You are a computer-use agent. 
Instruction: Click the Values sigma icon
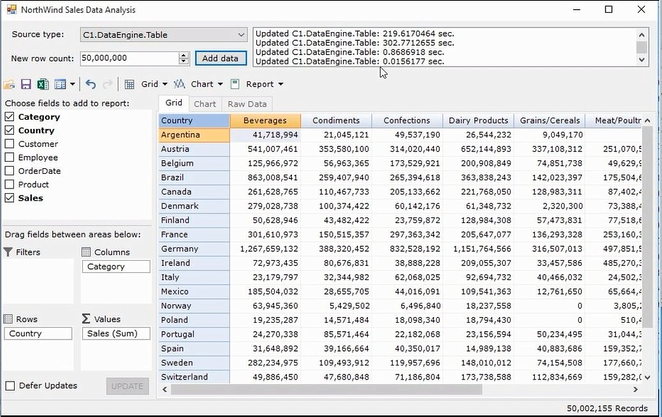[86, 319]
